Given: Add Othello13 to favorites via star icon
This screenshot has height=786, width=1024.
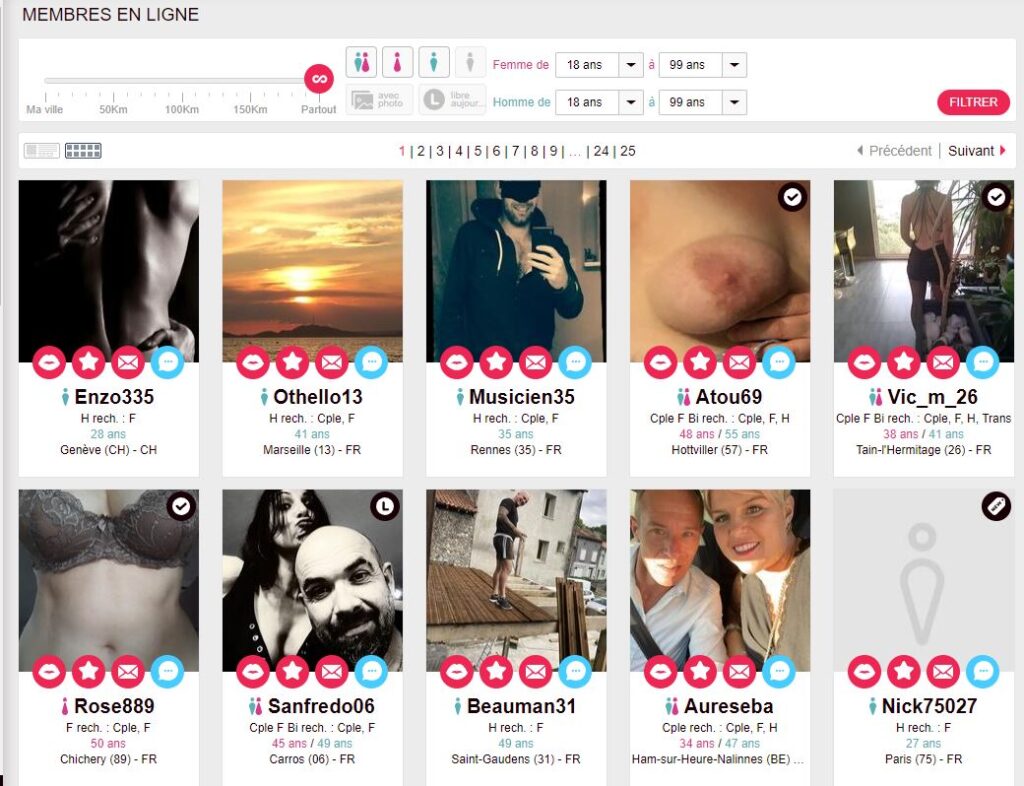Looking at the screenshot, I should 290,362.
